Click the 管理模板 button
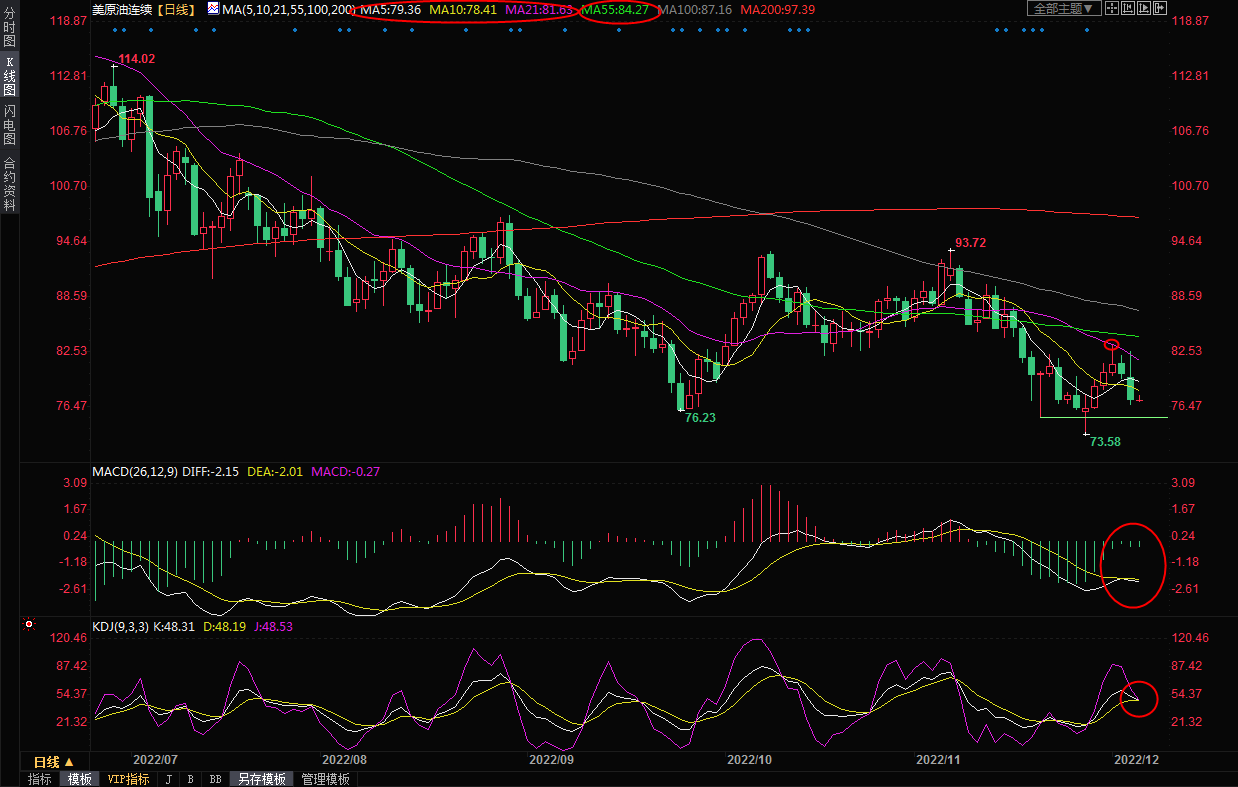Viewport: 1238px width, 787px height. click(326, 779)
